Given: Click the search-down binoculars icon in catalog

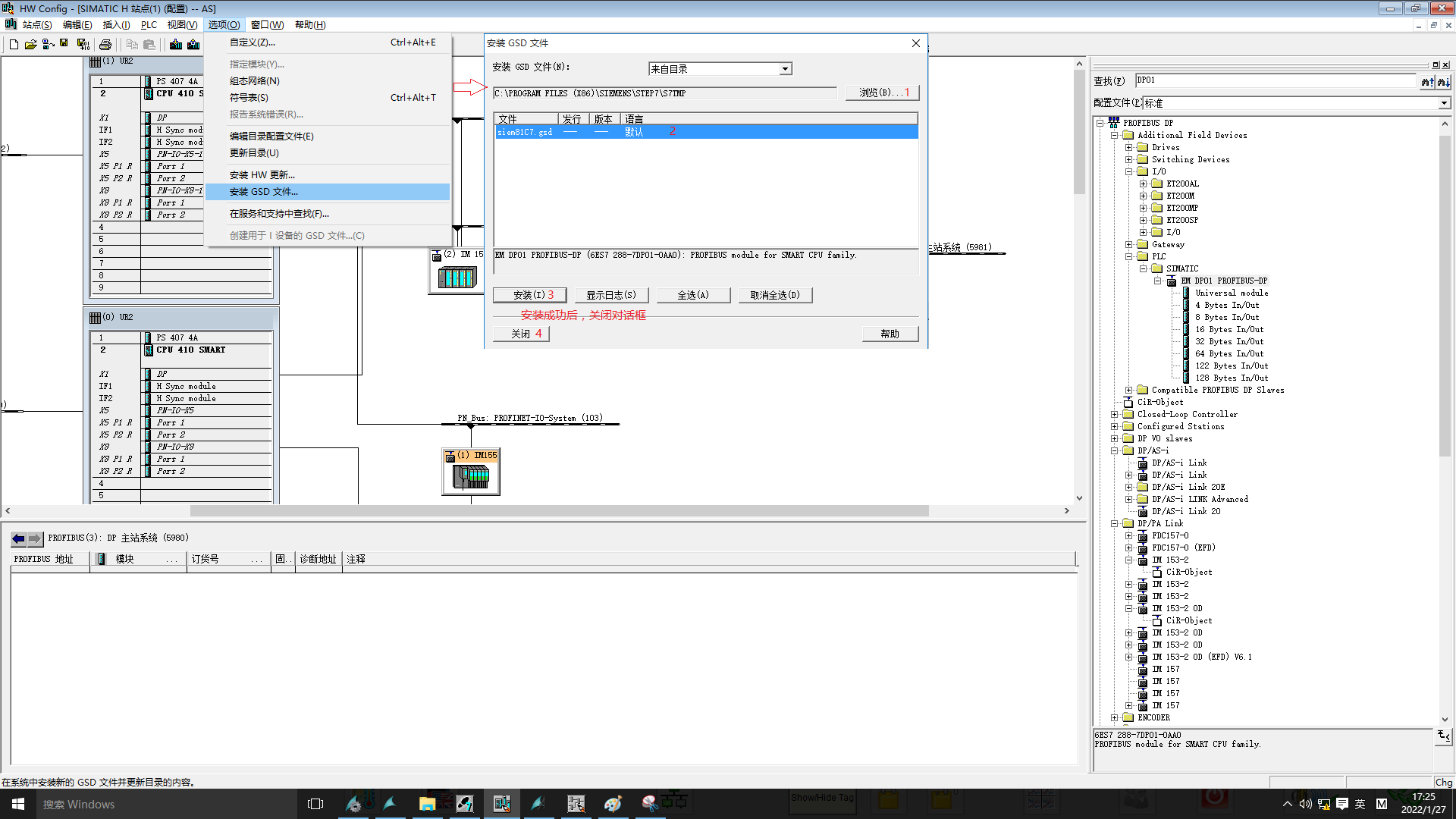Looking at the screenshot, I should (1443, 81).
